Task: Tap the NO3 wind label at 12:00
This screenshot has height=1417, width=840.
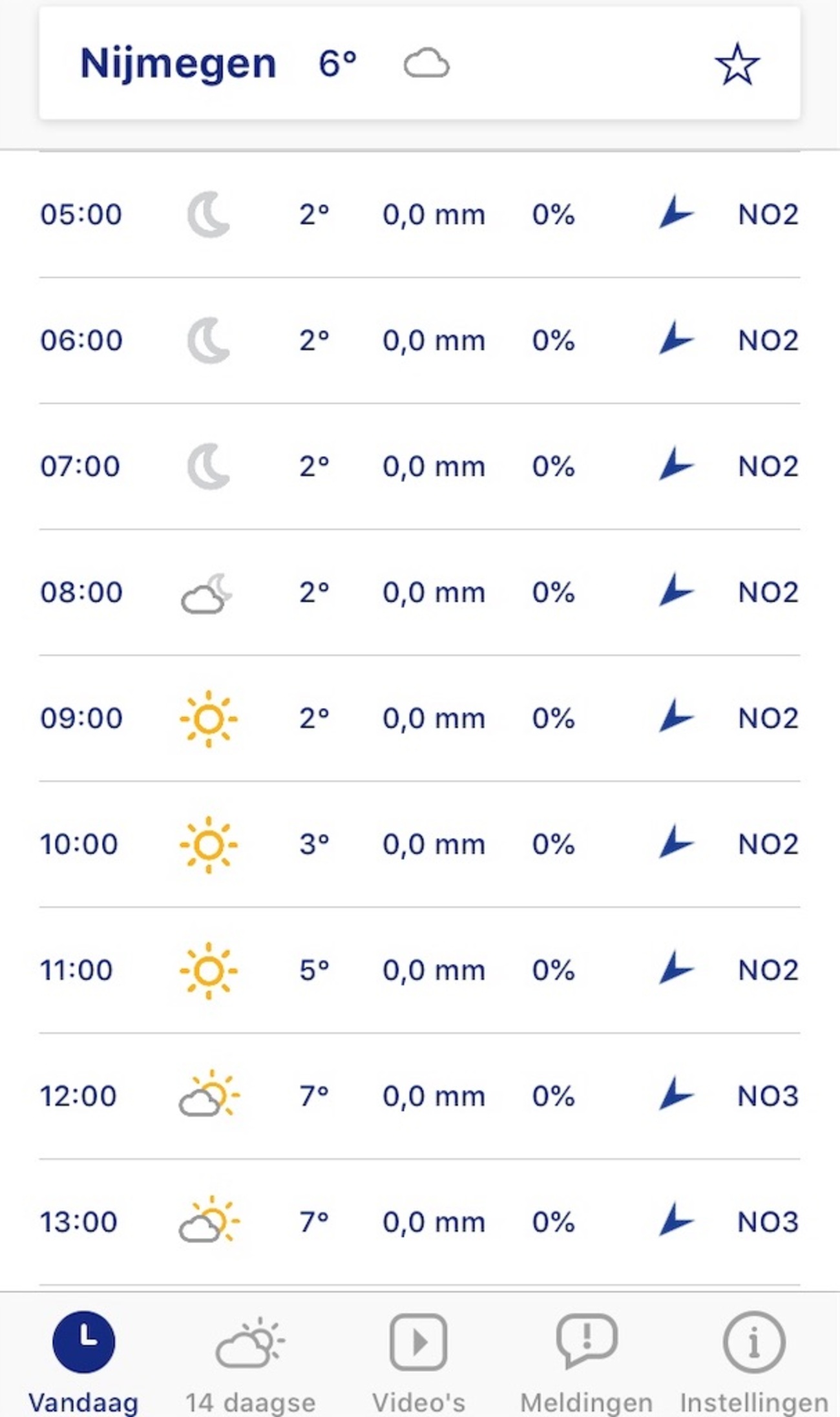Action: [768, 1097]
